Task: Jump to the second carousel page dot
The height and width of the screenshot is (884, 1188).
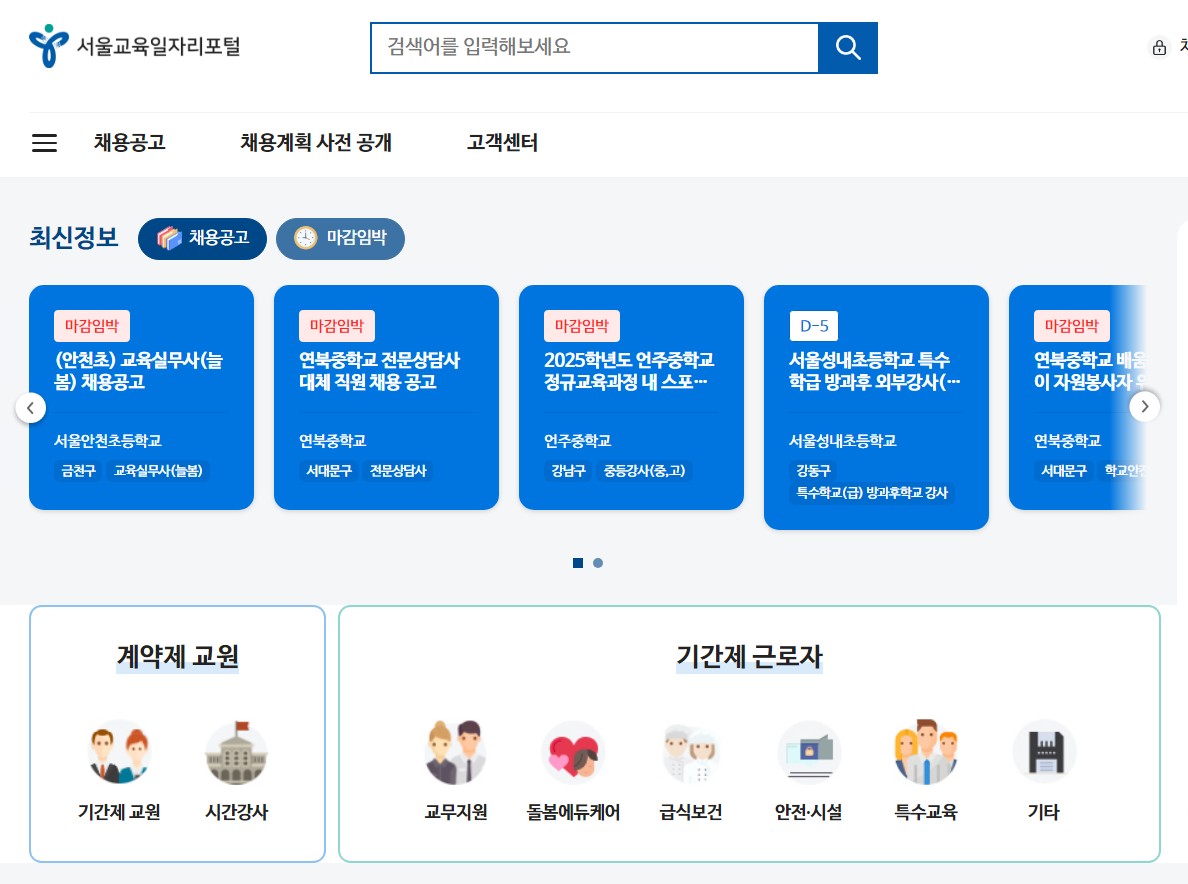Action: point(598,563)
